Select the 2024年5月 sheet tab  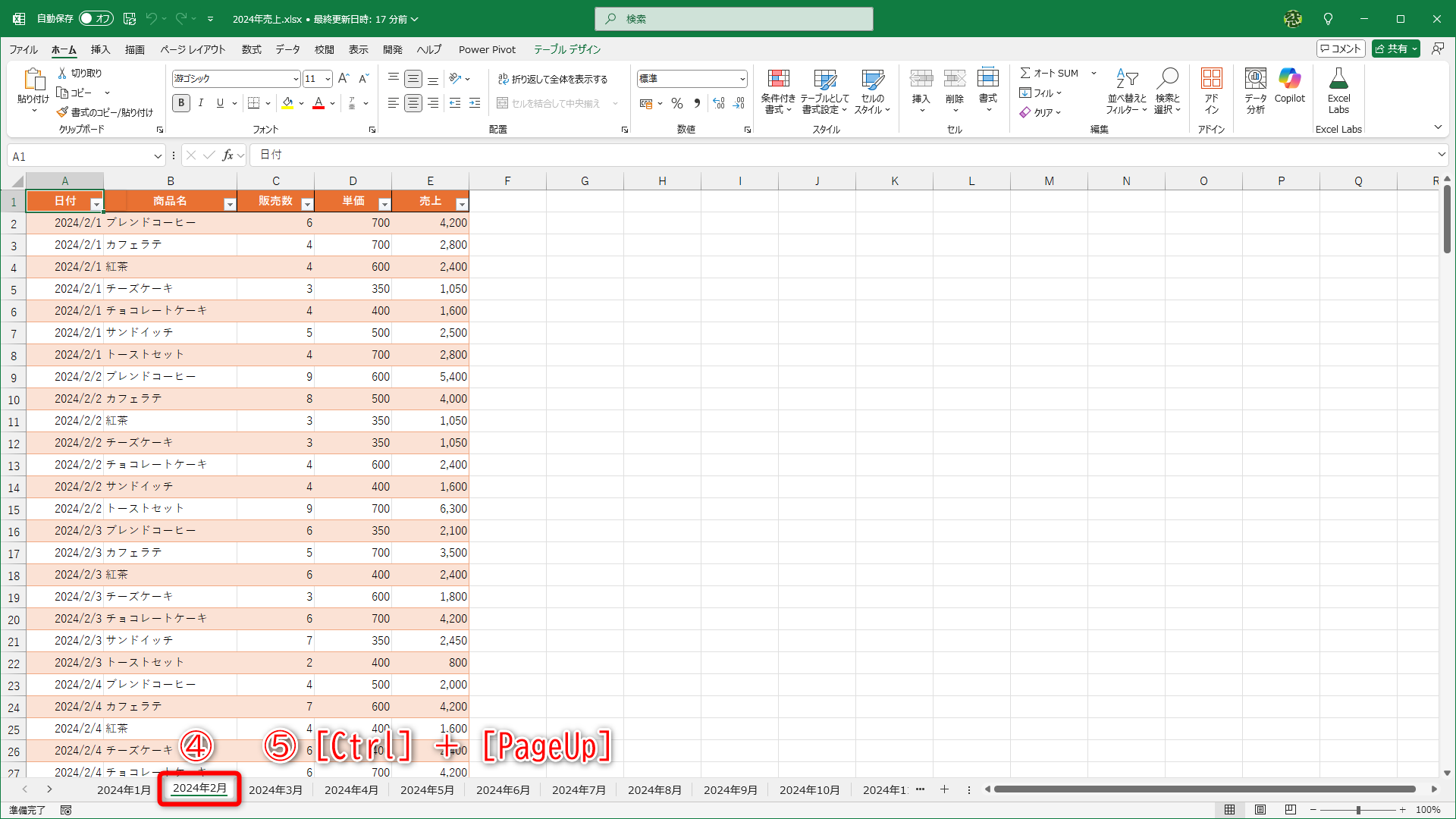coord(427,789)
